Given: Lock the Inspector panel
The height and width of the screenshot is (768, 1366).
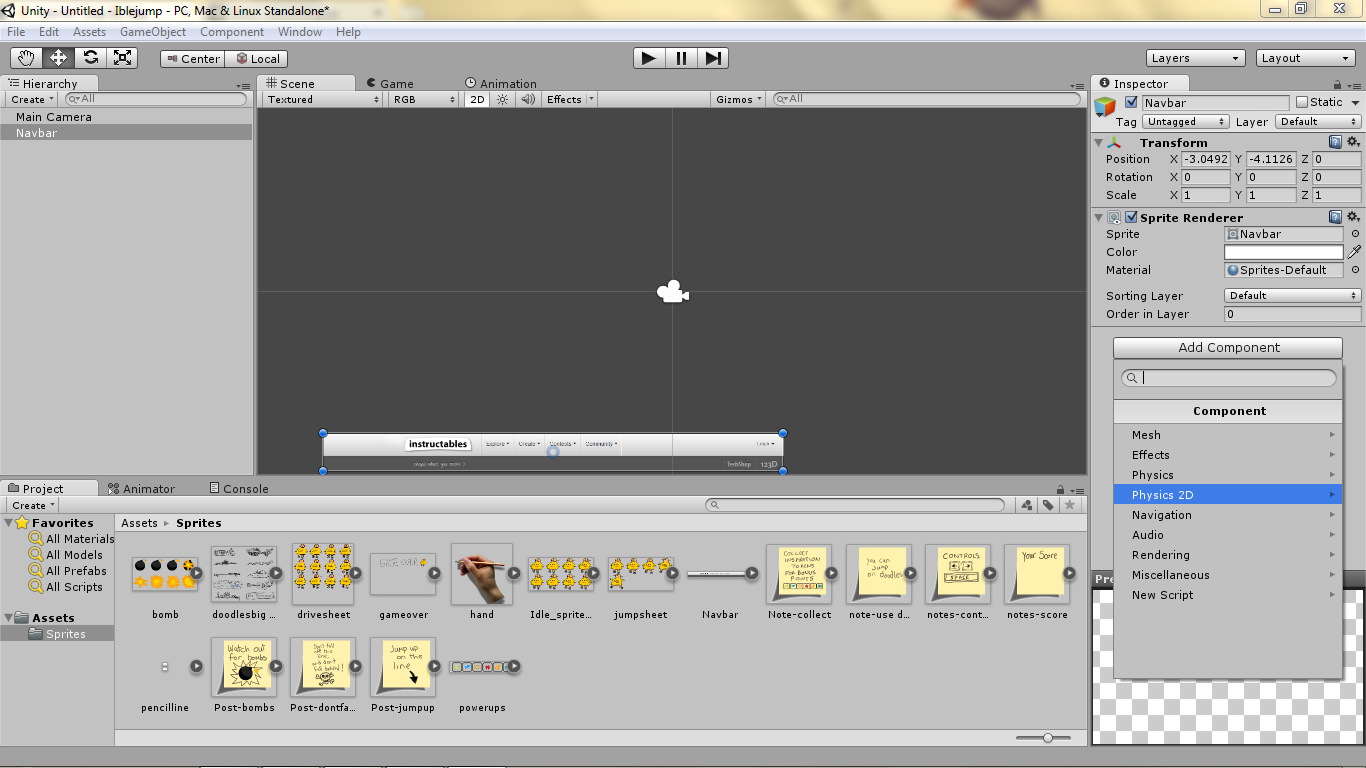Looking at the screenshot, I should [1338, 85].
